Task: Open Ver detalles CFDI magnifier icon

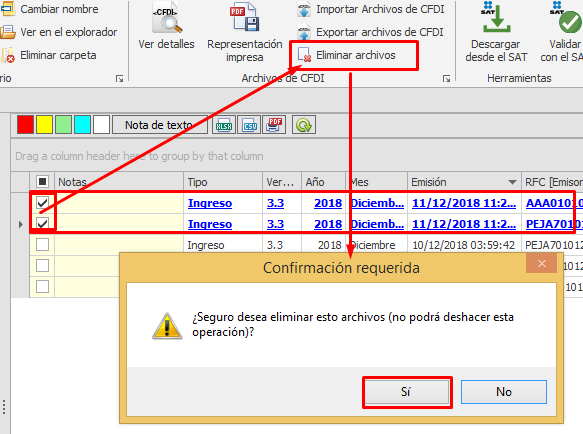Action: (167, 19)
